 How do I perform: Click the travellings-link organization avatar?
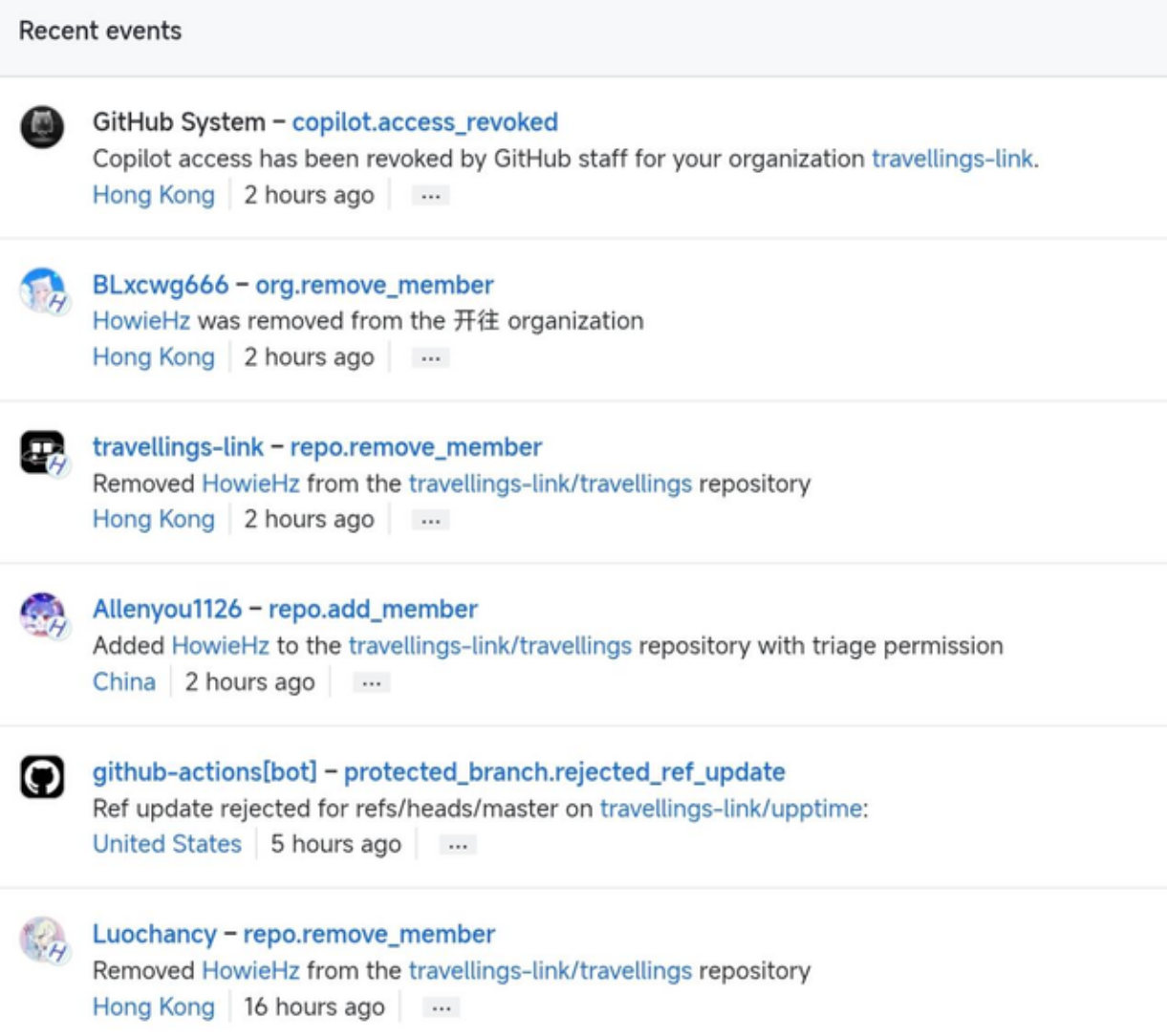coord(42,451)
